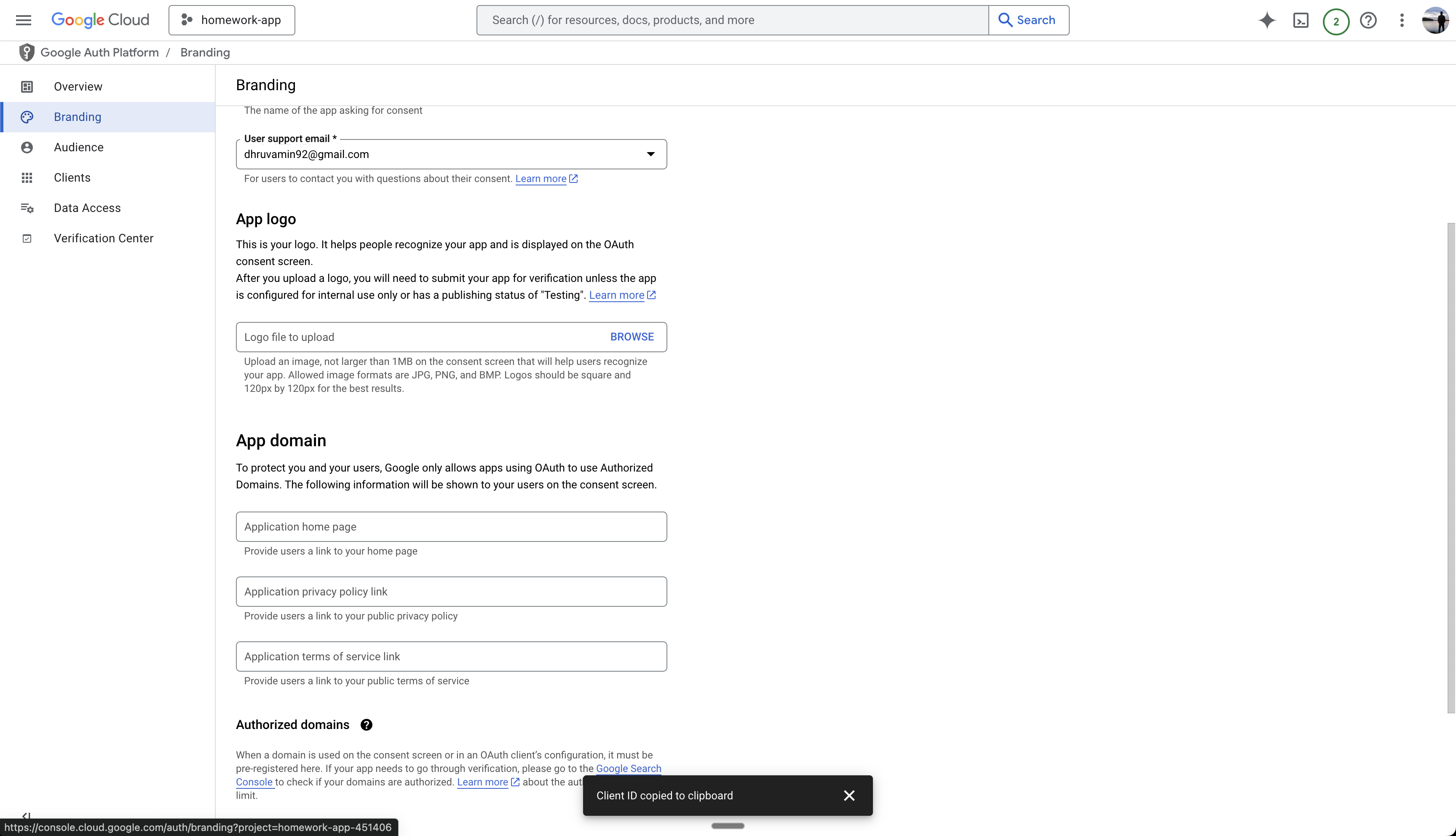Open Data Access in the sidebar
Image resolution: width=1456 pixels, height=836 pixels.
(x=108, y=208)
